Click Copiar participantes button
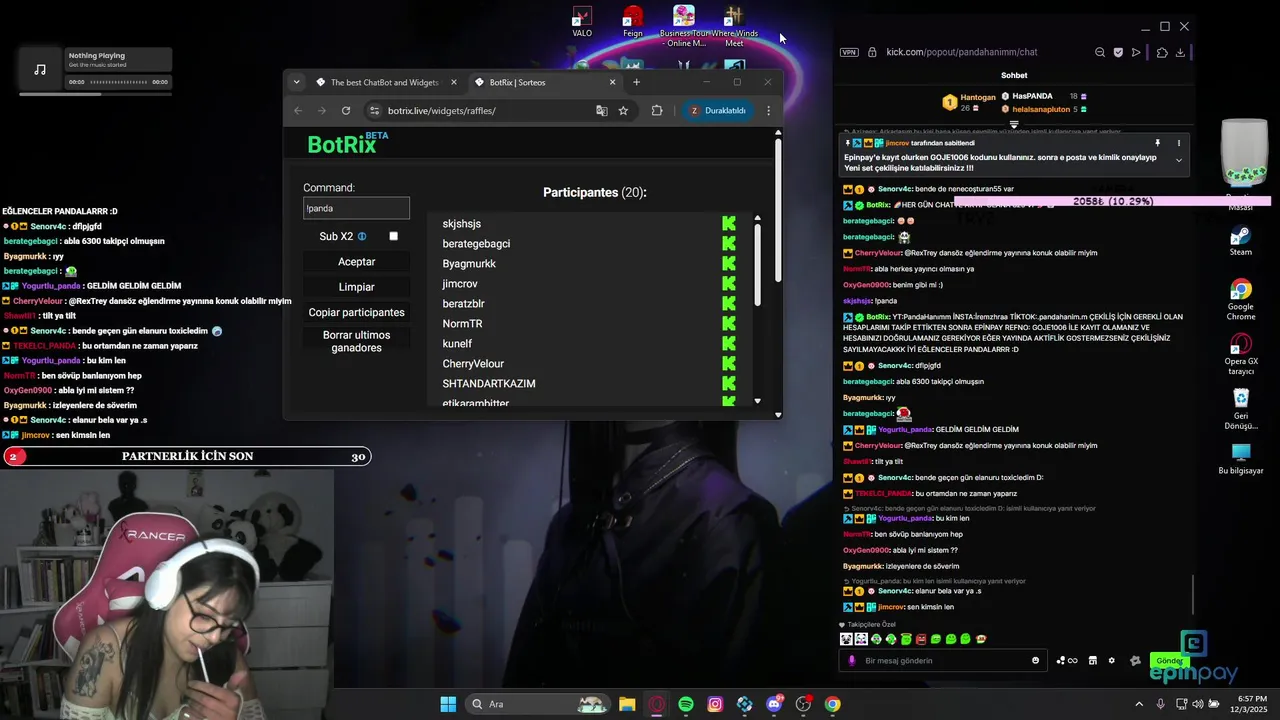This screenshot has width=1280, height=720. pyautogui.click(x=356, y=312)
